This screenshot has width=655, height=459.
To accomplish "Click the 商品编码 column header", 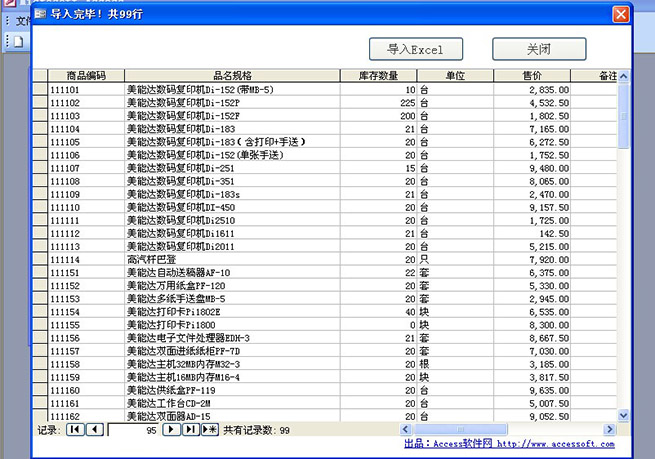I will [x=86, y=76].
